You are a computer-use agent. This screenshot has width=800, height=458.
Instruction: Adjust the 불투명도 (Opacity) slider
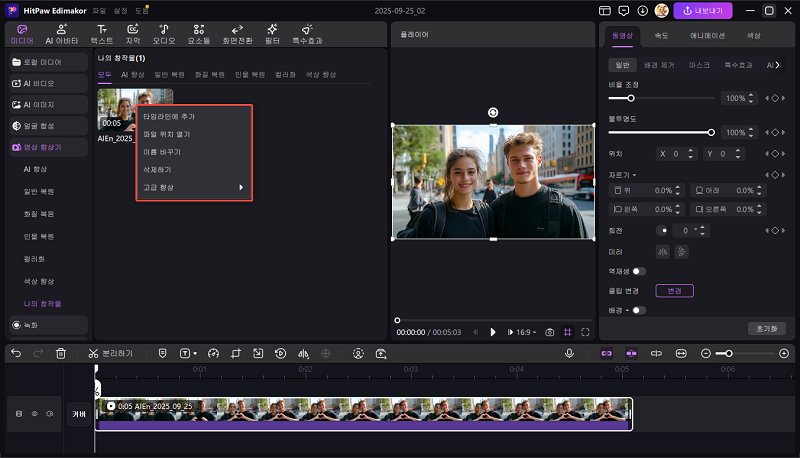point(711,132)
